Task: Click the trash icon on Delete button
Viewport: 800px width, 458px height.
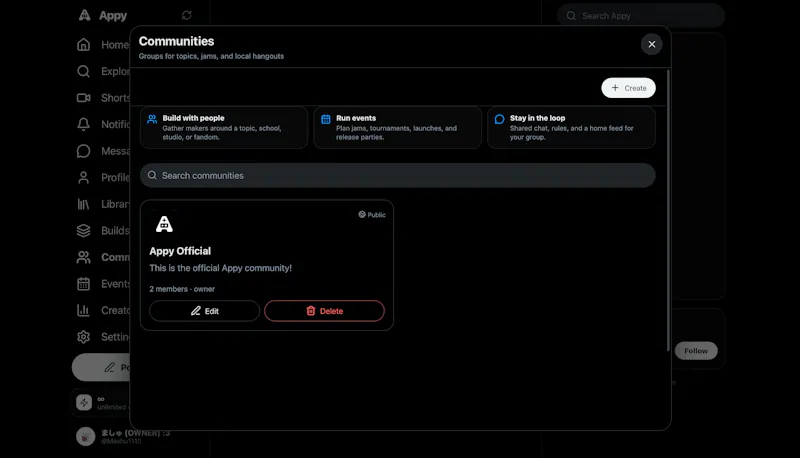Action: pyautogui.click(x=311, y=311)
